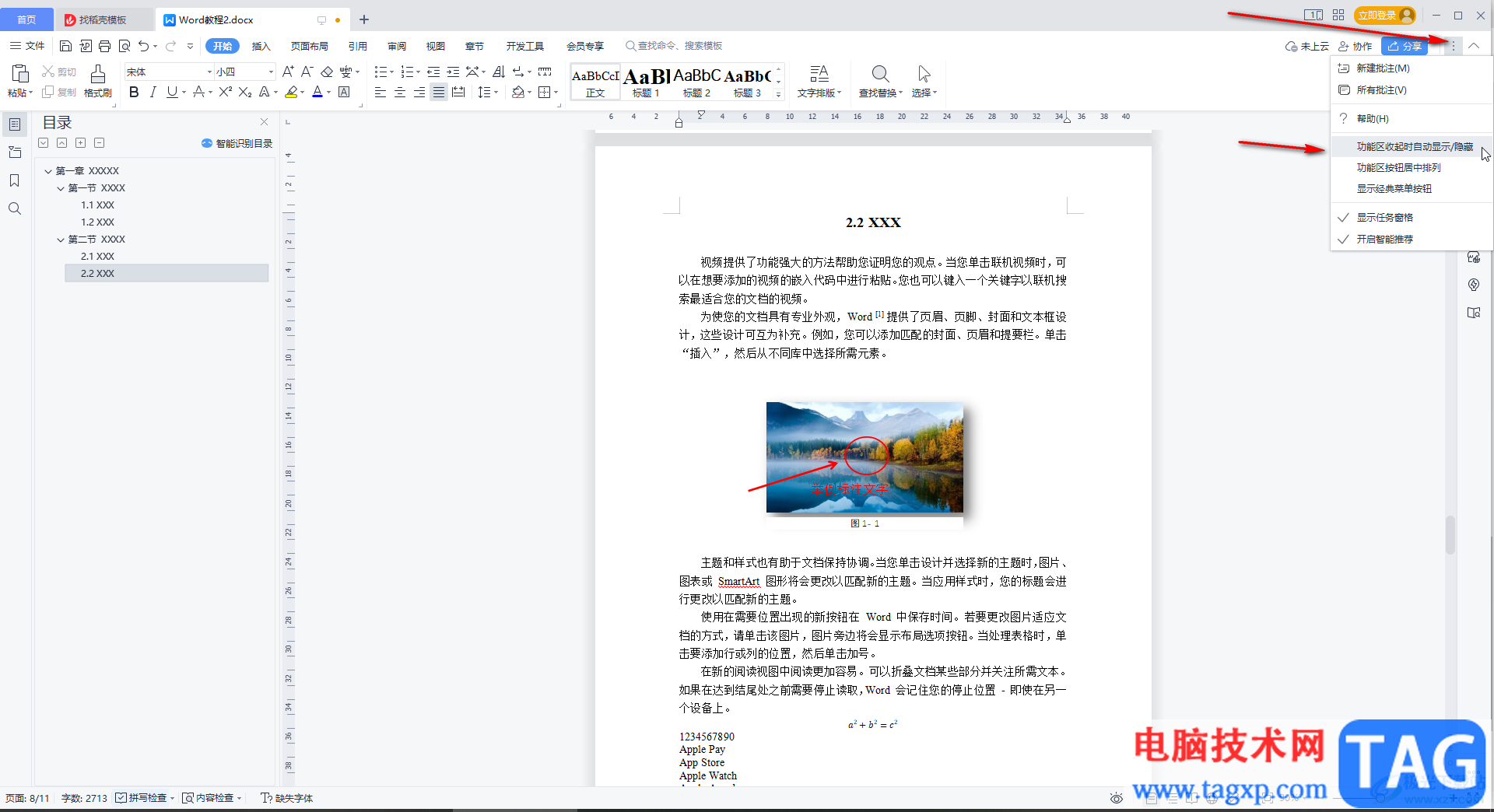Toggle Bold formatting

tap(134, 92)
